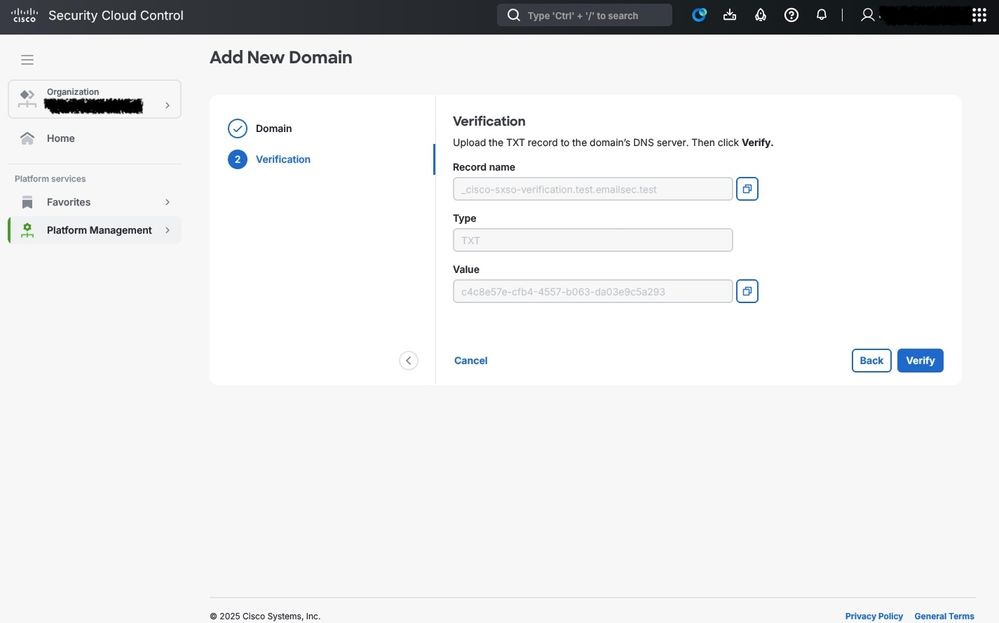Click the Value field

pos(593,292)
